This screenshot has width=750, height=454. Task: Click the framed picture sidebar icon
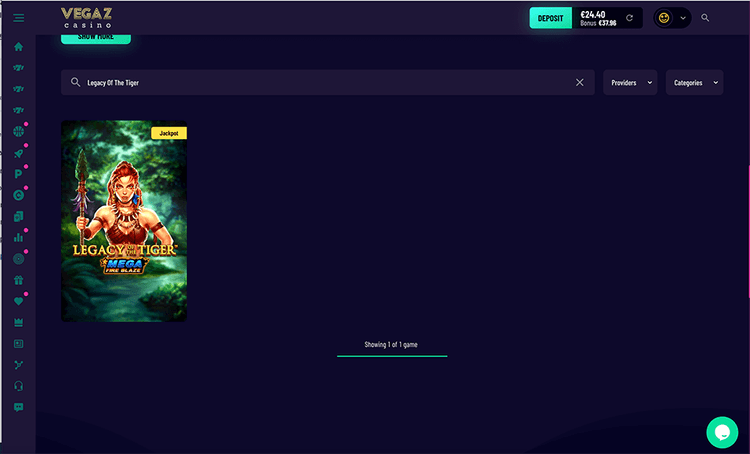pyautogui.click(x=19, y=343)
